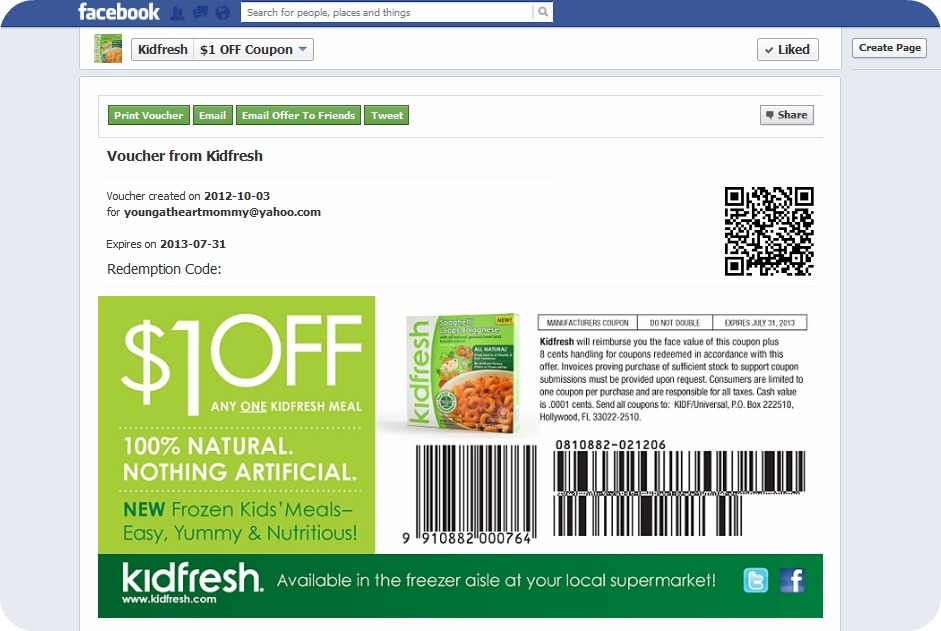Click the Kidfresh page profile thumbnail
Screen dimensions: 941x631
(x=108, y=49)
